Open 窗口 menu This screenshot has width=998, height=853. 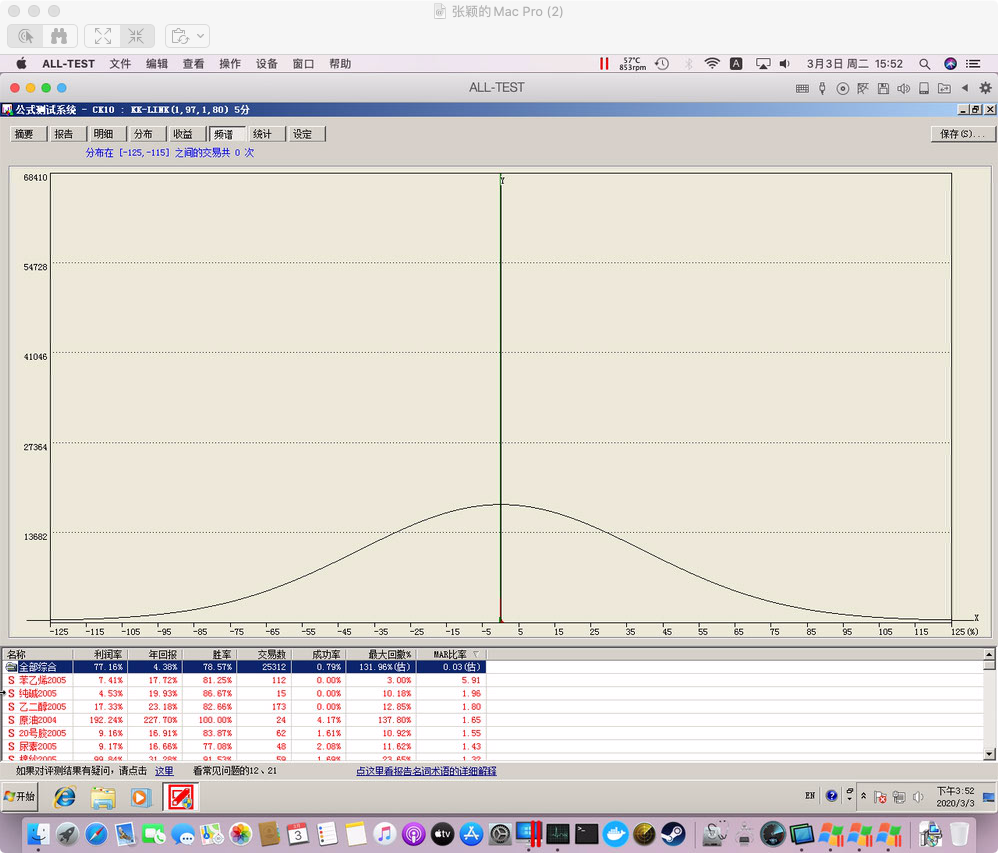point(303,64)
